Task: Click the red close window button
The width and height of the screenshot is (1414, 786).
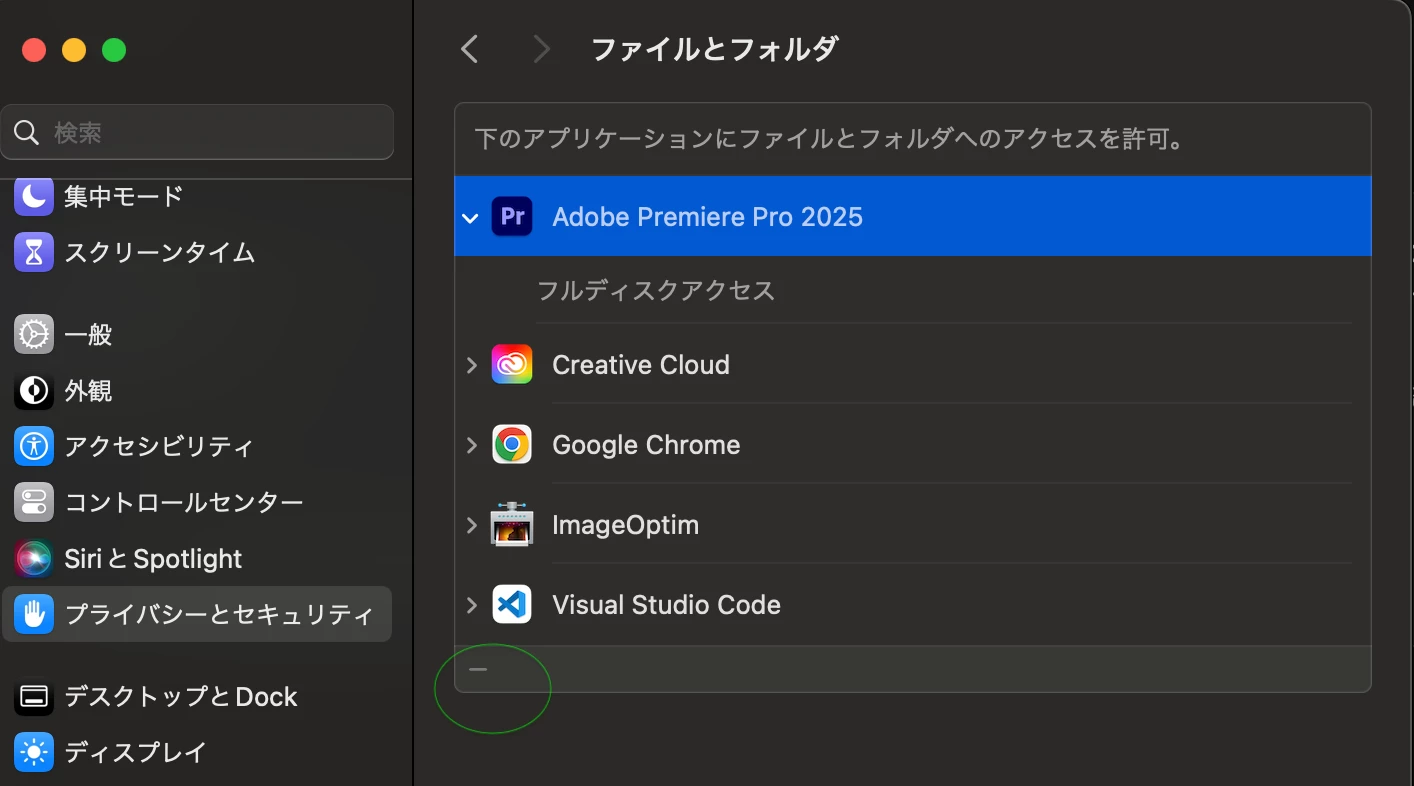Action: click(34, 50)
